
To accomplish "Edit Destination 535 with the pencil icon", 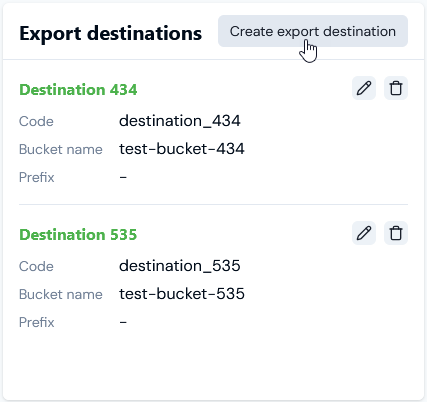I will [x=364, y=233].
